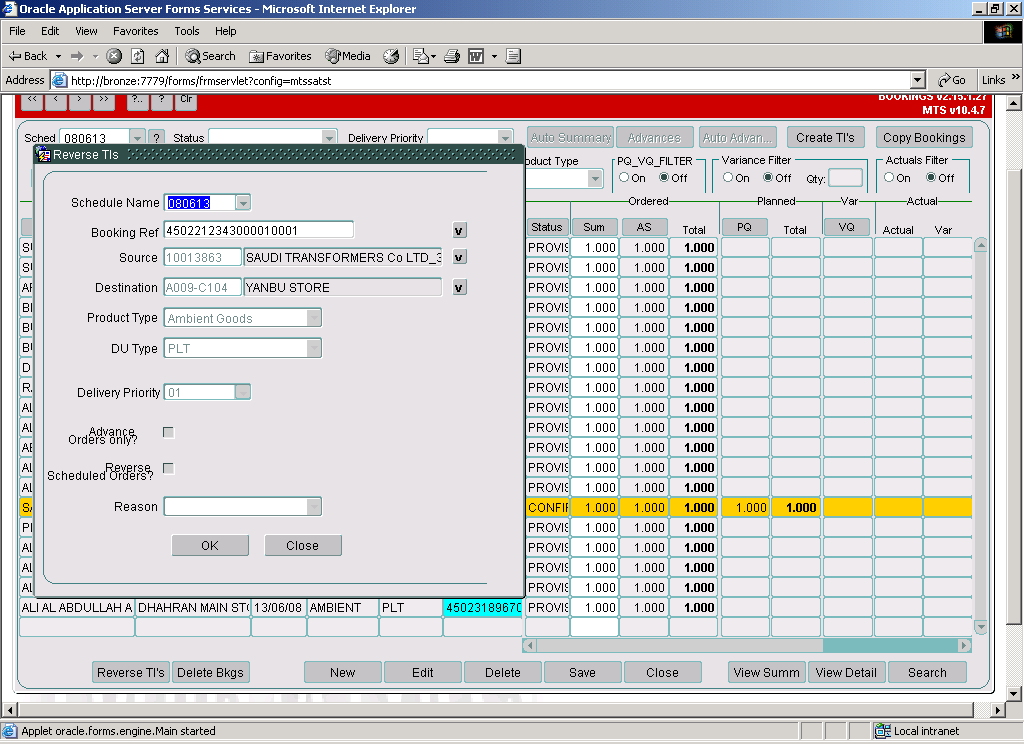Open the Delivery Priority dropdown in dialog

coord(242,392)
